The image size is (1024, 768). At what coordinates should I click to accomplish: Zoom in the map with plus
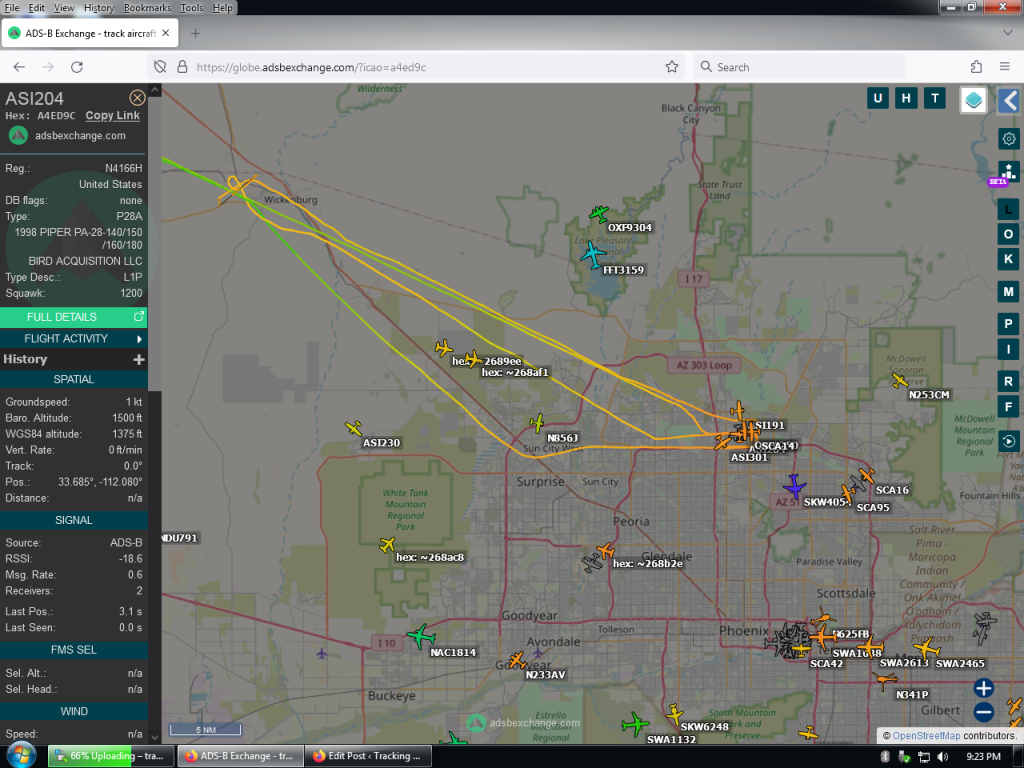coord(984,688)
